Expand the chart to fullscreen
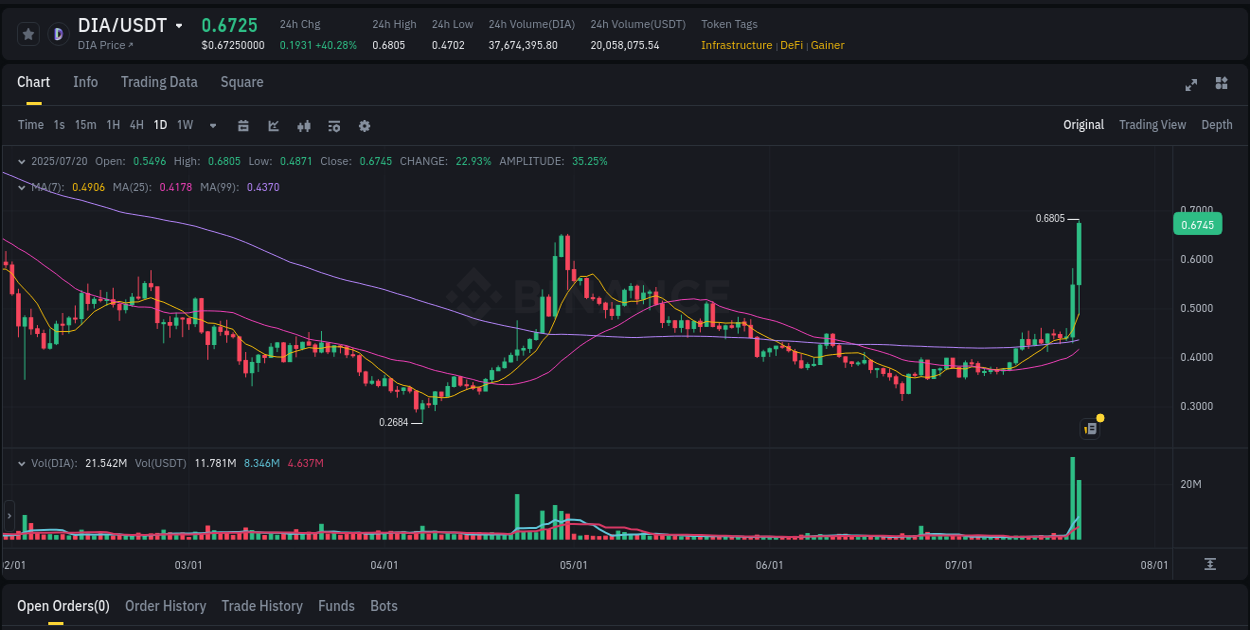Viewport: 1250px width, 630px height. [x=1191, y=85]
